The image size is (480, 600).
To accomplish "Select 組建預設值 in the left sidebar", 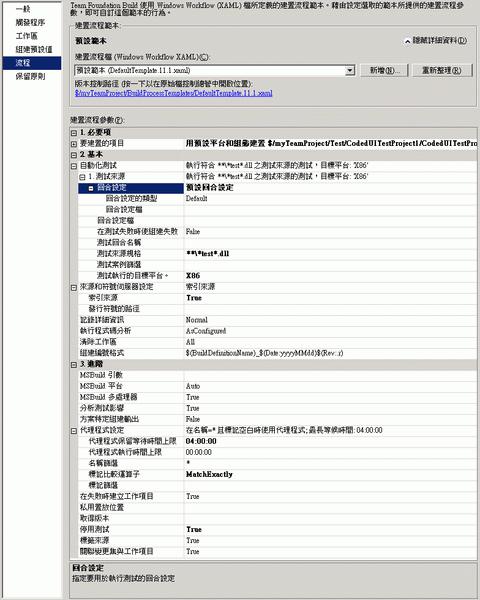I will (34, 49).
